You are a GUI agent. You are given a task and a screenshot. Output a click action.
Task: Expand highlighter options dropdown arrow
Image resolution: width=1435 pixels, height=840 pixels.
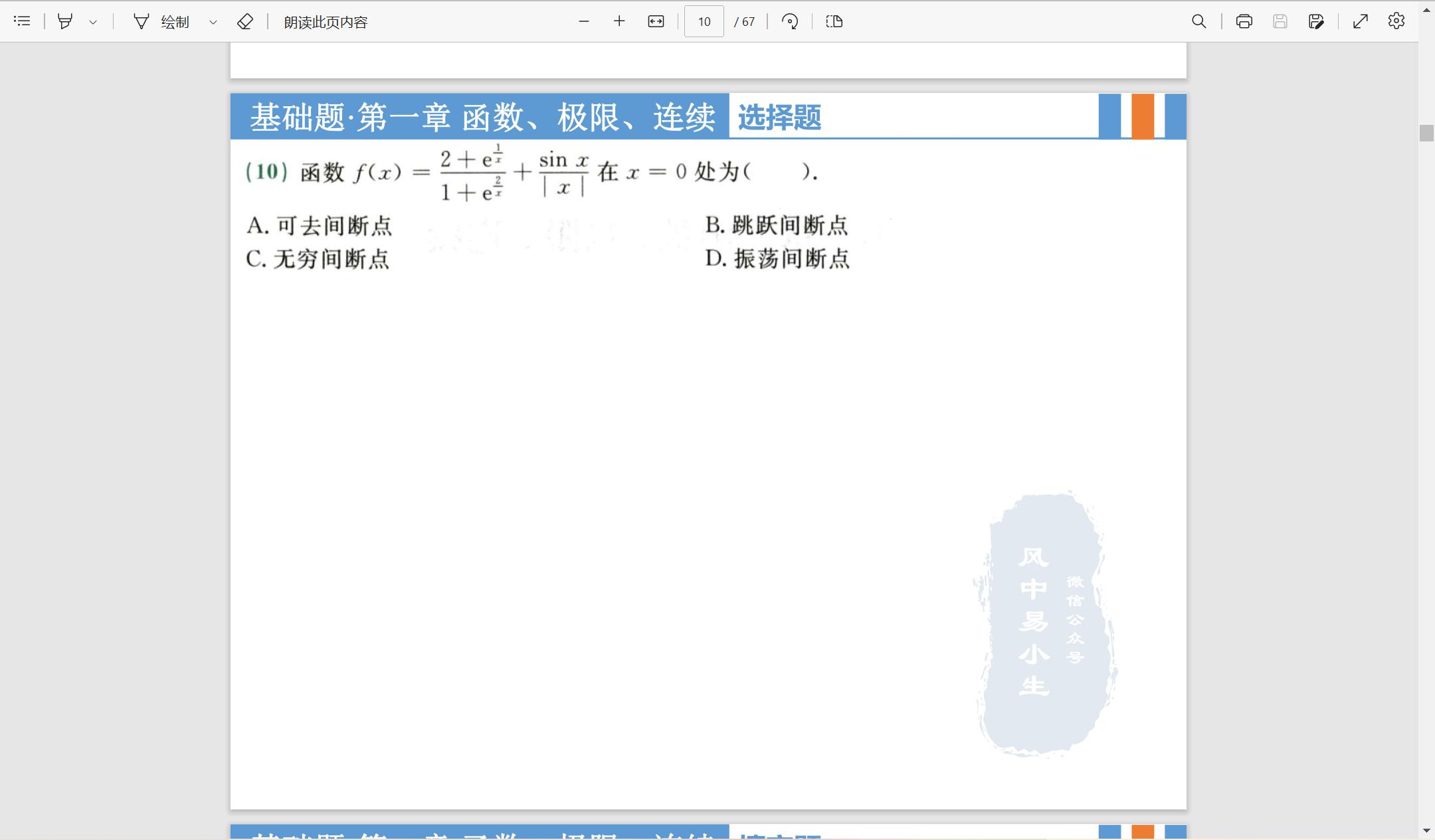coord(93,22)
